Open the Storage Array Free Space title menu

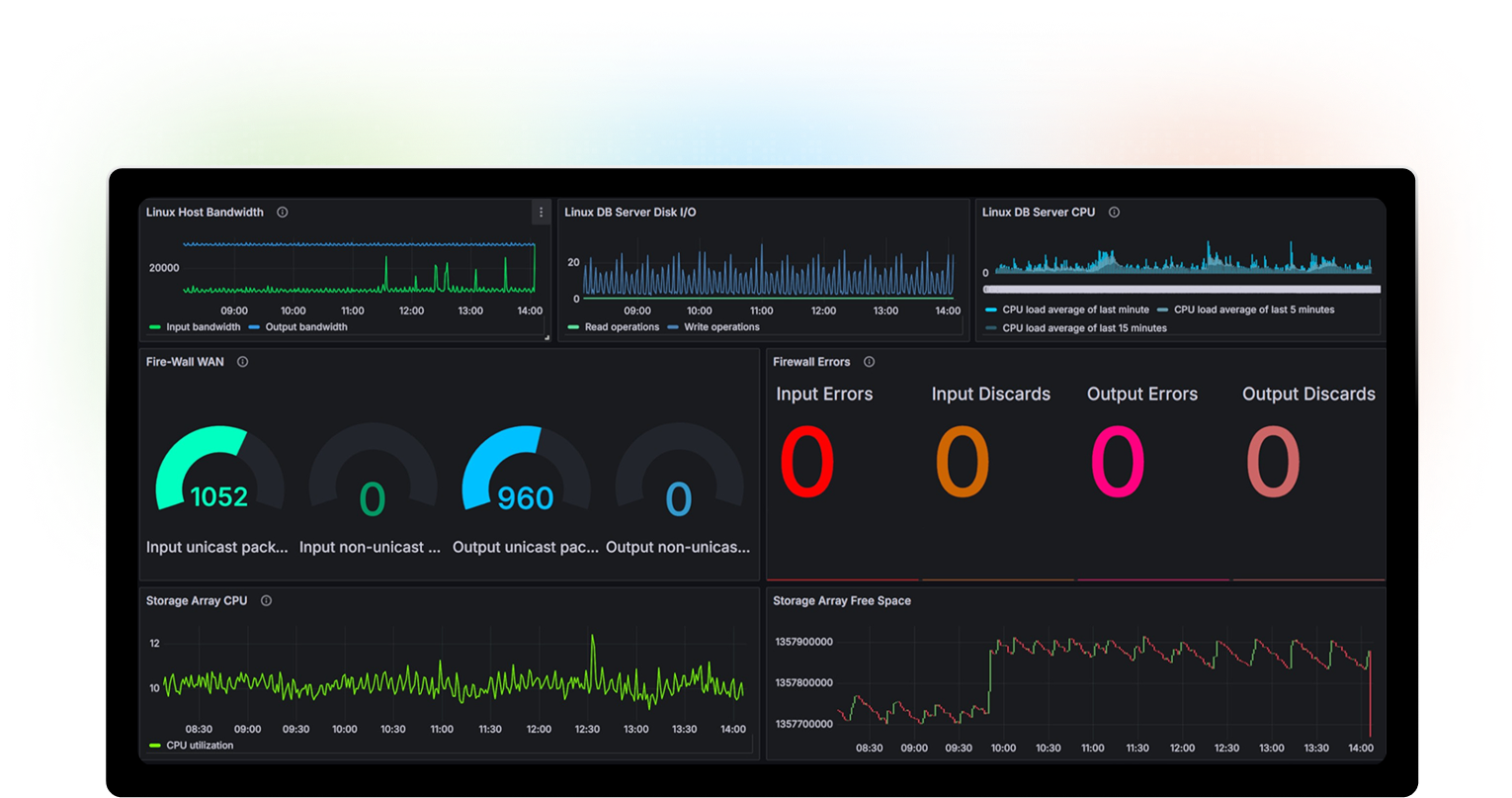[841, 601]
